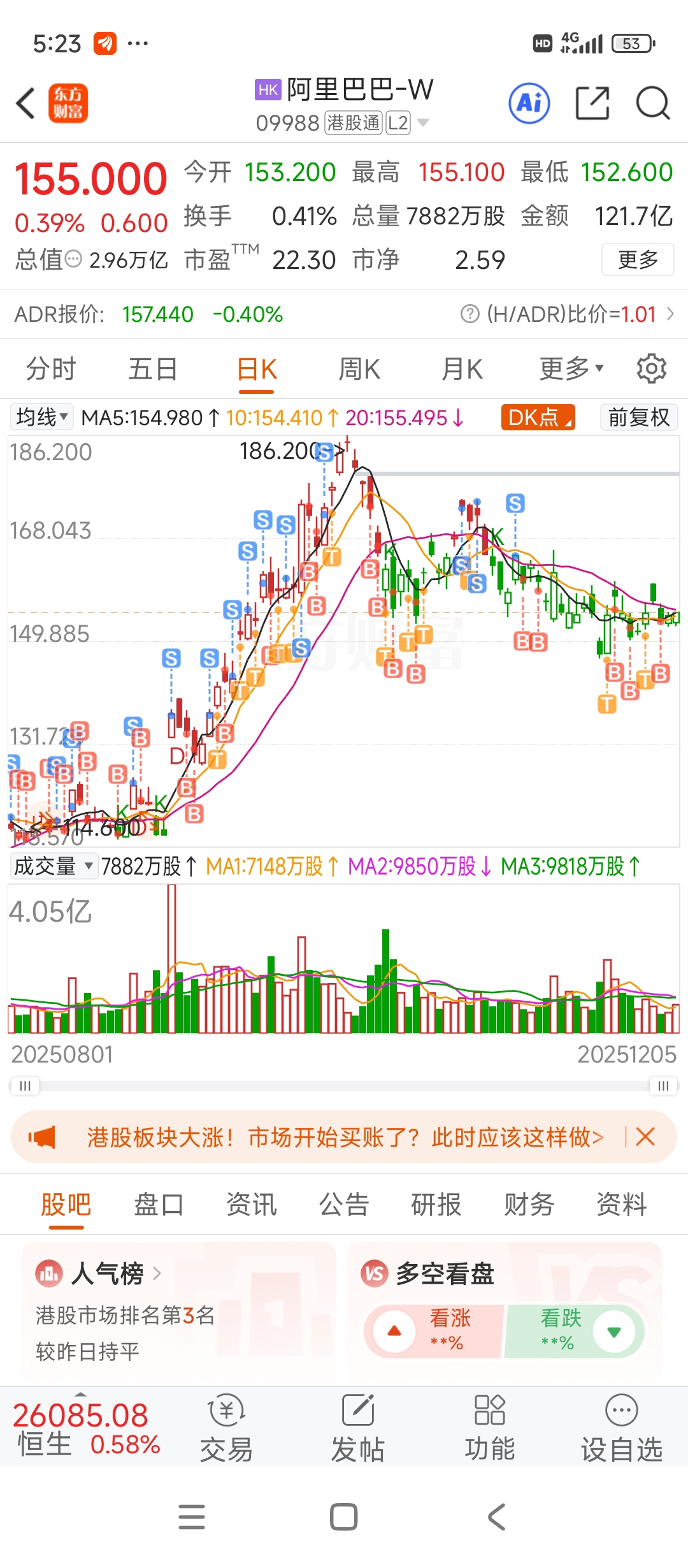Grab the right chart range handle
Viewport: 688px width, 1568px height.
663,1085
